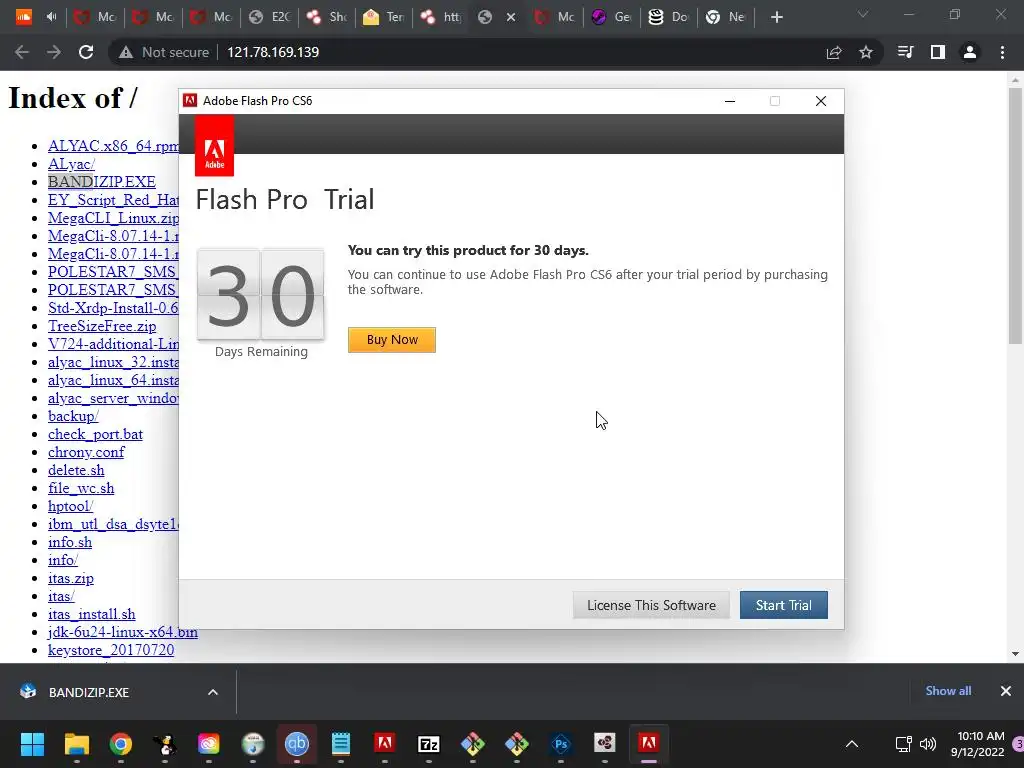Open Chrome profile avatar menu
This screenshot has width=1024, height=768.
(x=970, y=52)
